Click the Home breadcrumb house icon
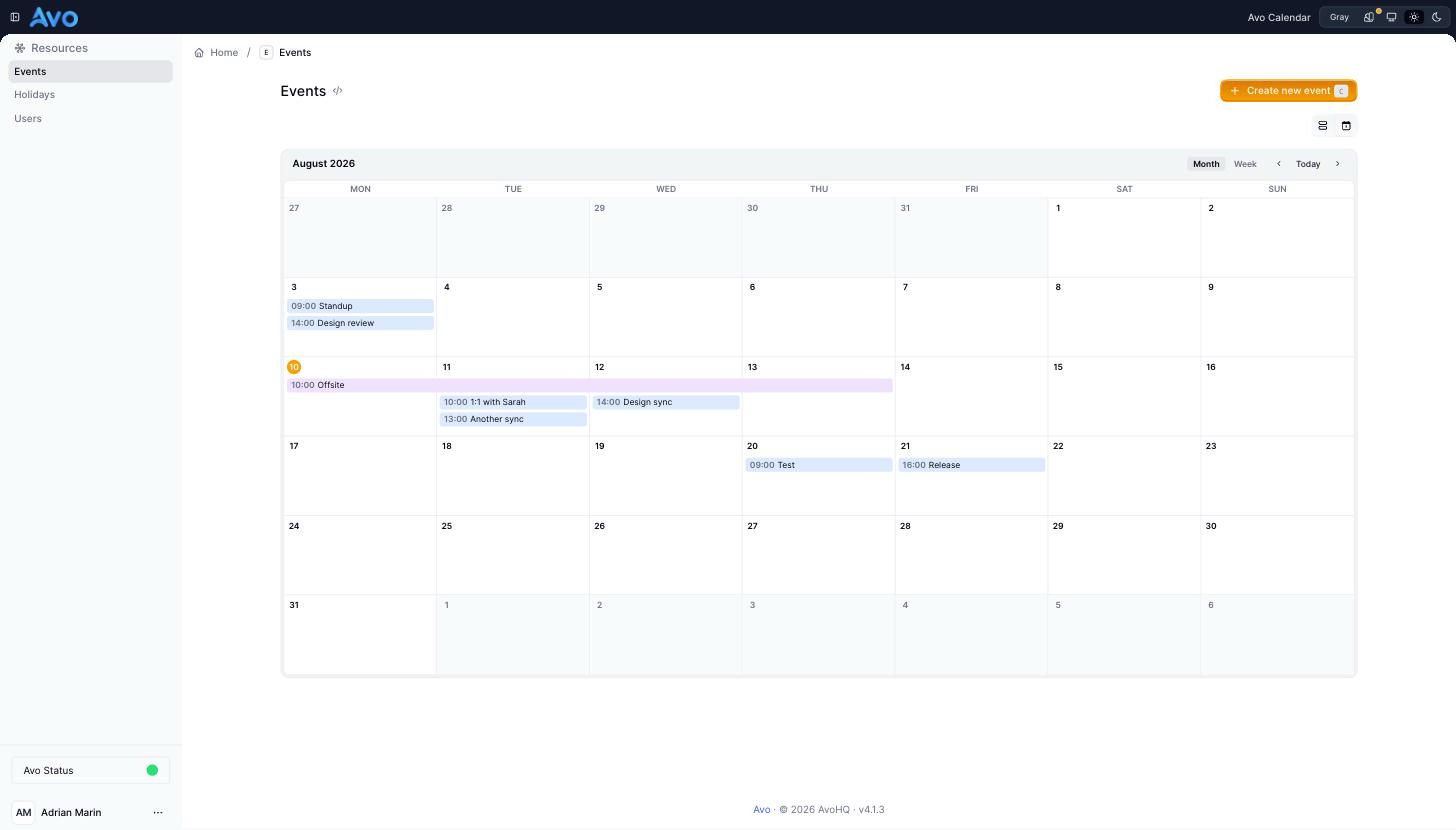Viewport: 1456px width, 830px height. (x=199, y=52)
